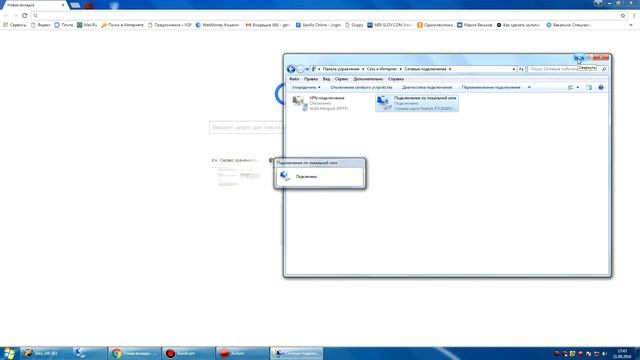The width and height of the screenshot is (640, 360).
Task: Open the Вид menu
Action: 326,79
